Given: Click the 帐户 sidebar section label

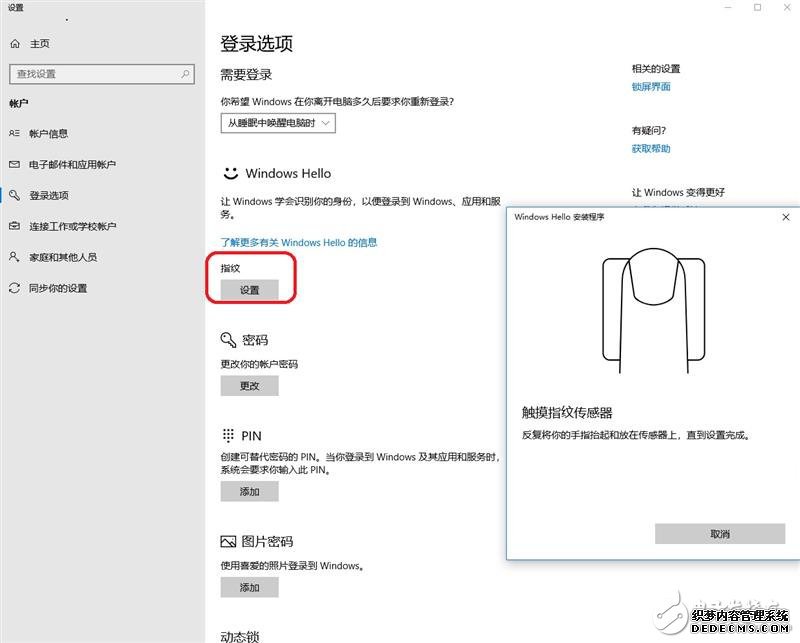Looking at the screenshot, I should click(19, 104).
